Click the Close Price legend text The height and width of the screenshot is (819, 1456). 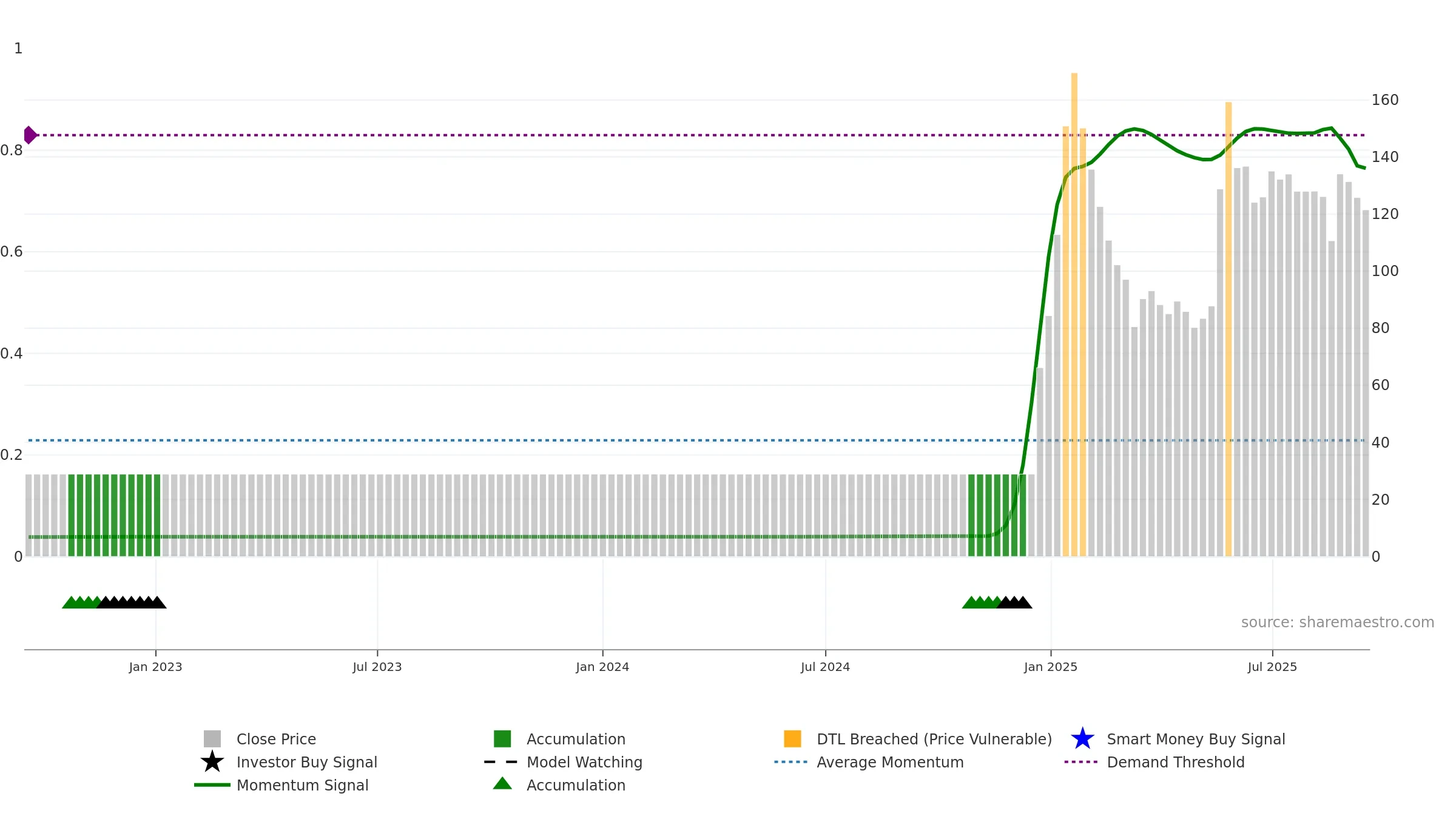276,739
